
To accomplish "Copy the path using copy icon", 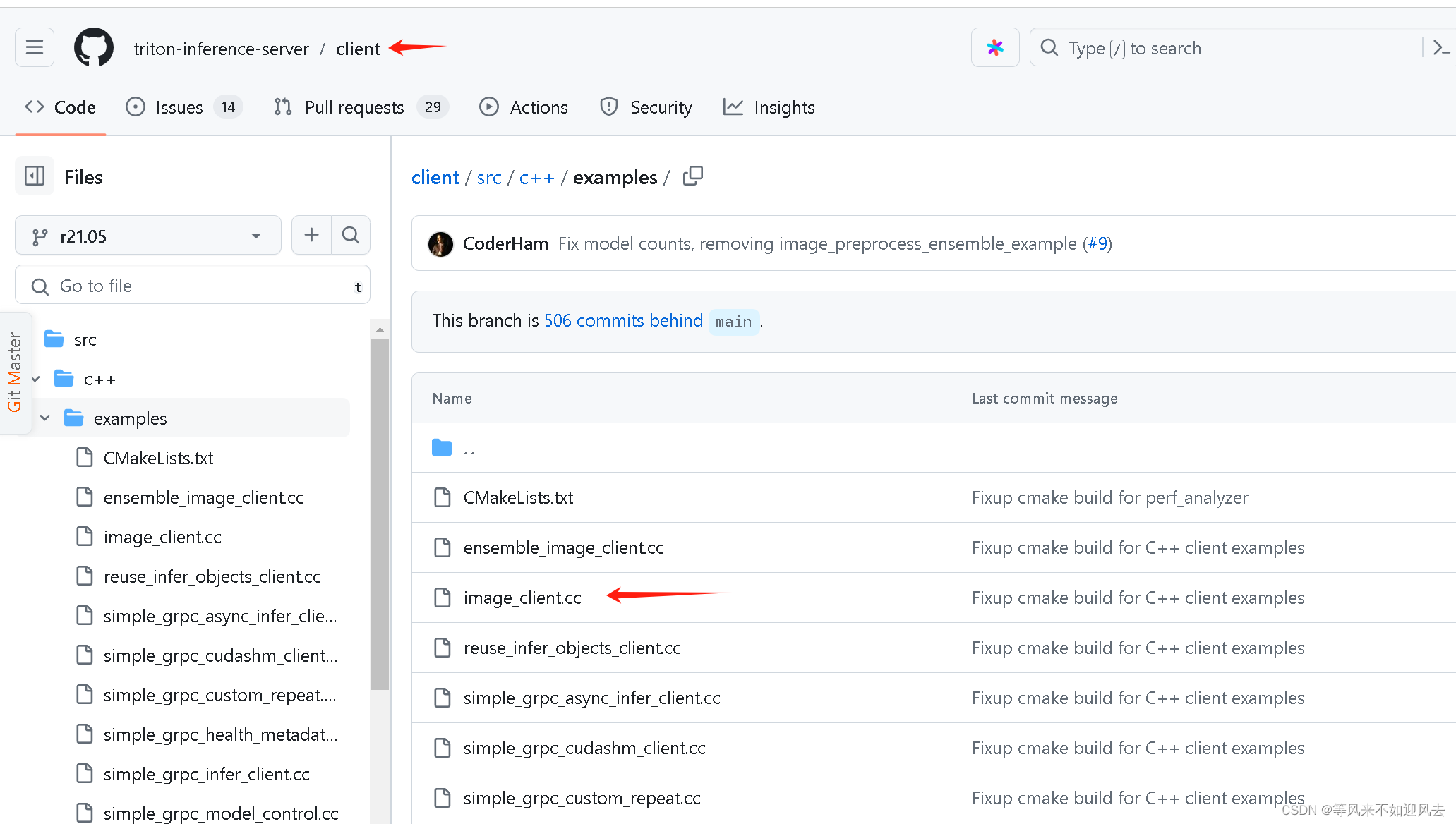I will pos(693,176).
